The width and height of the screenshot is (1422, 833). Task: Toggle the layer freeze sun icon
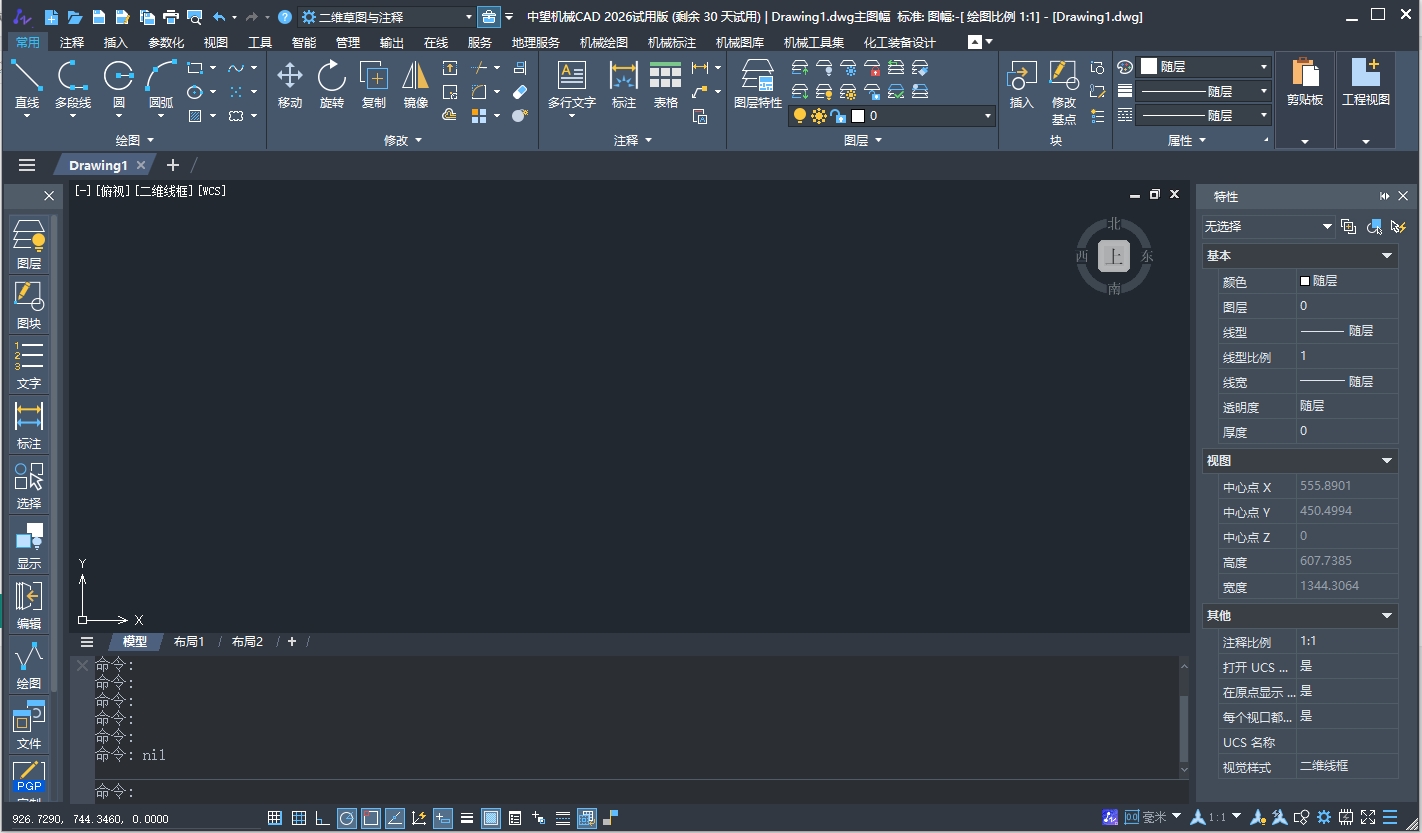[x=819, y=116]
